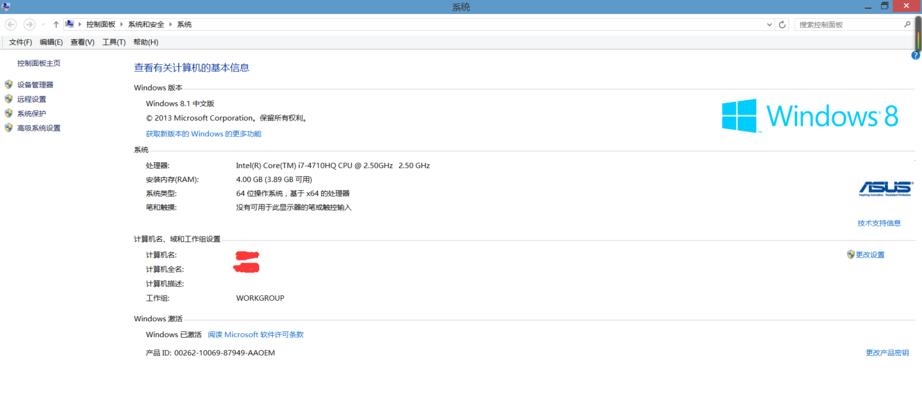This screenshot has height=400, width=922.
Task: Click the system window icon in title bar
Action: tap(6, 6)
